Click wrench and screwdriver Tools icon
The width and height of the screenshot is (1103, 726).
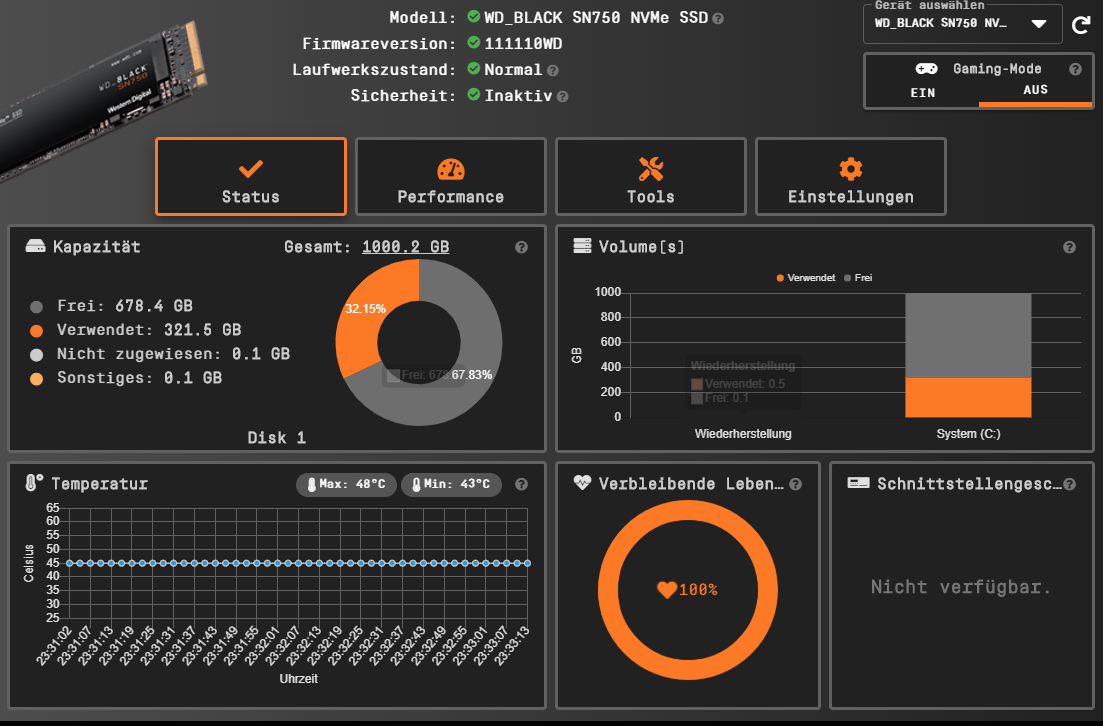(x=651, y=169)
